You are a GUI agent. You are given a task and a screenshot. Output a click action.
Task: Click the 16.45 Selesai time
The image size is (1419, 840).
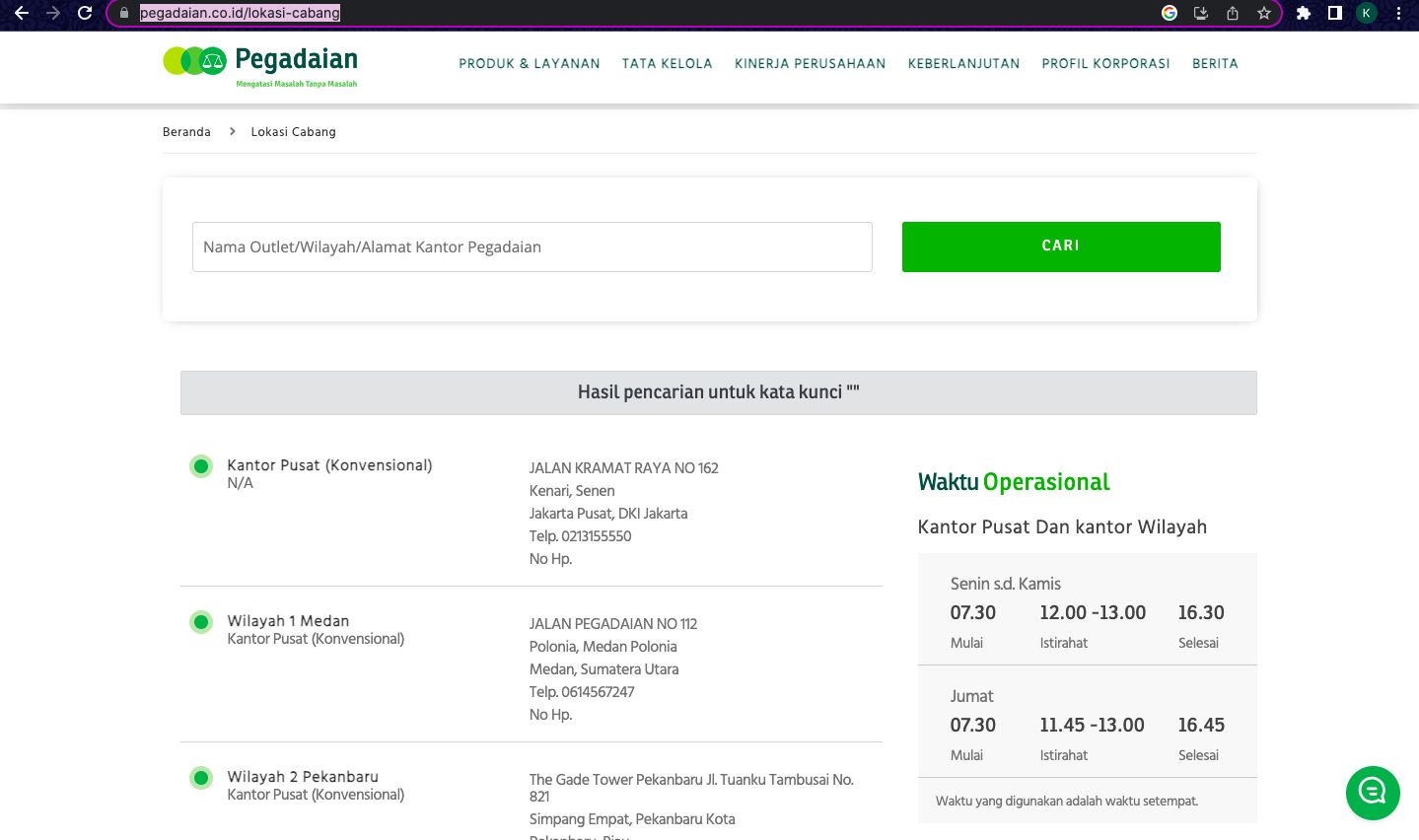pos(1201,725)
